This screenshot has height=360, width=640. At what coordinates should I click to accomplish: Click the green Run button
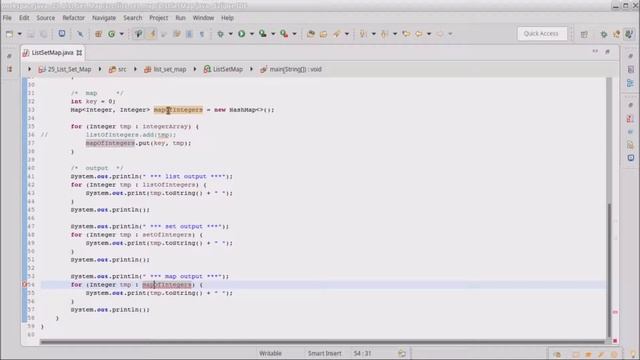click(242, 34)
